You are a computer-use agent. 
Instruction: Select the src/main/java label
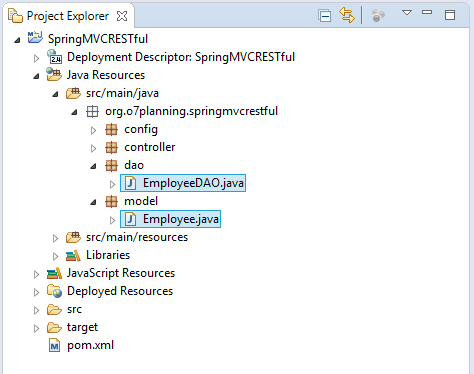(122, 93)
